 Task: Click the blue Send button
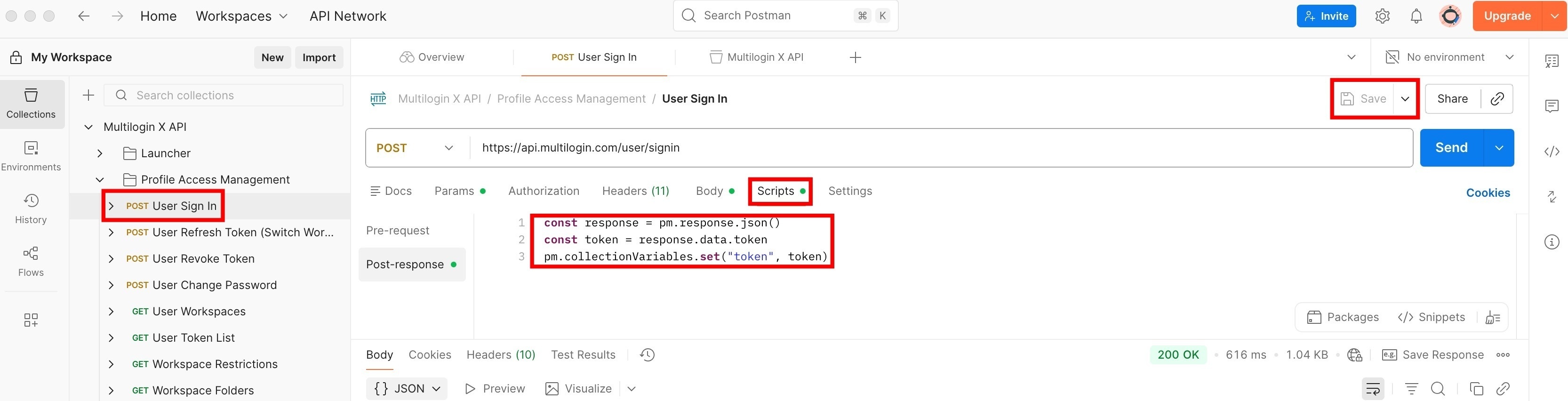[x=1452, y=148]
